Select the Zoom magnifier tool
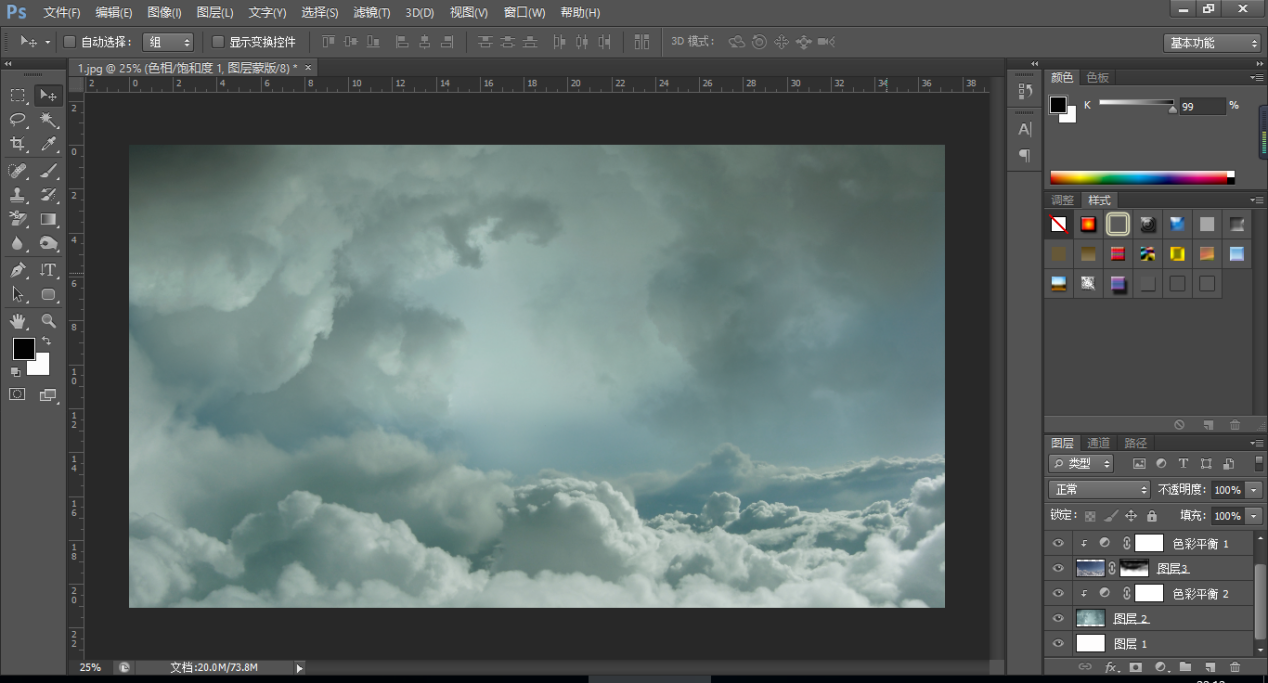The image size is (1268, 683). point(48,321)
